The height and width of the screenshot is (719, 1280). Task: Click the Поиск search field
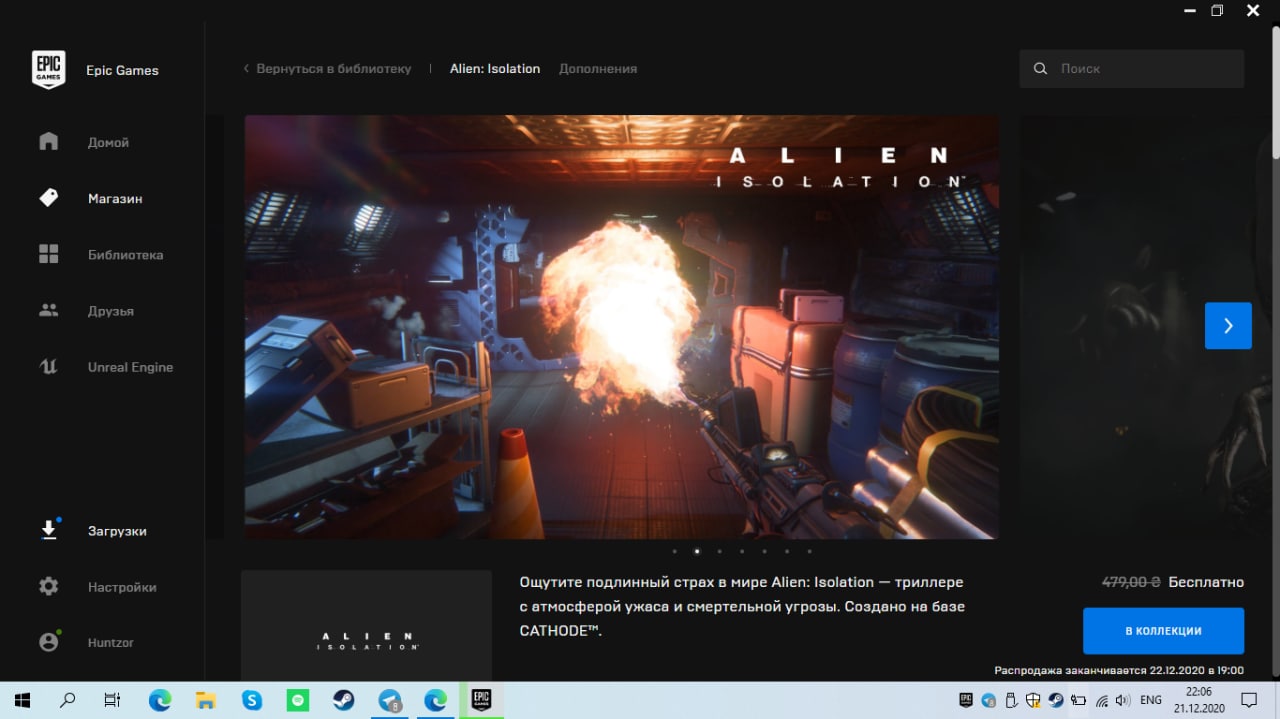tap(1132, 69)
